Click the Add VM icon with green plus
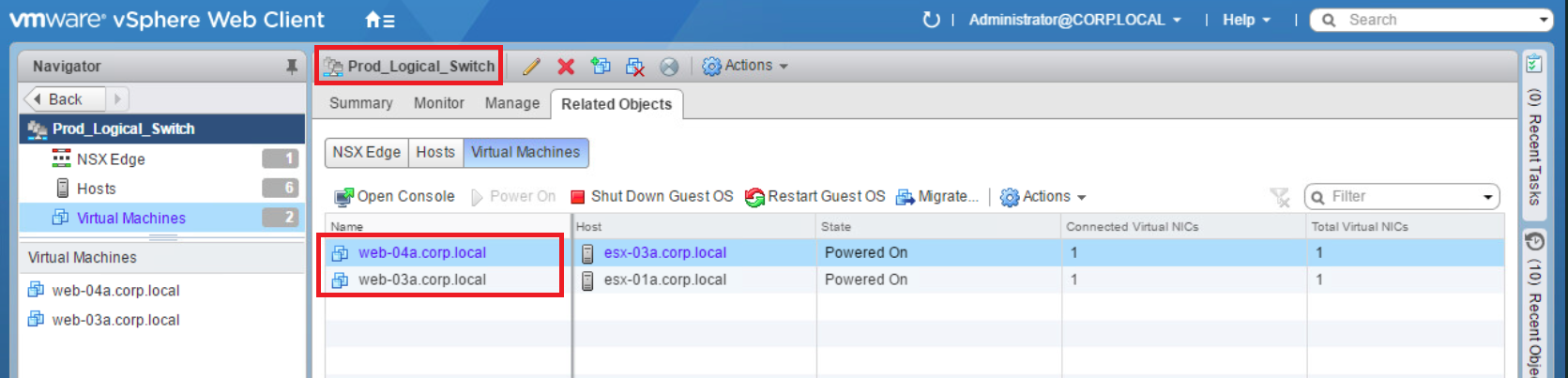The width and height of the screenshot is (1568, 378). (x=601, y=66)
